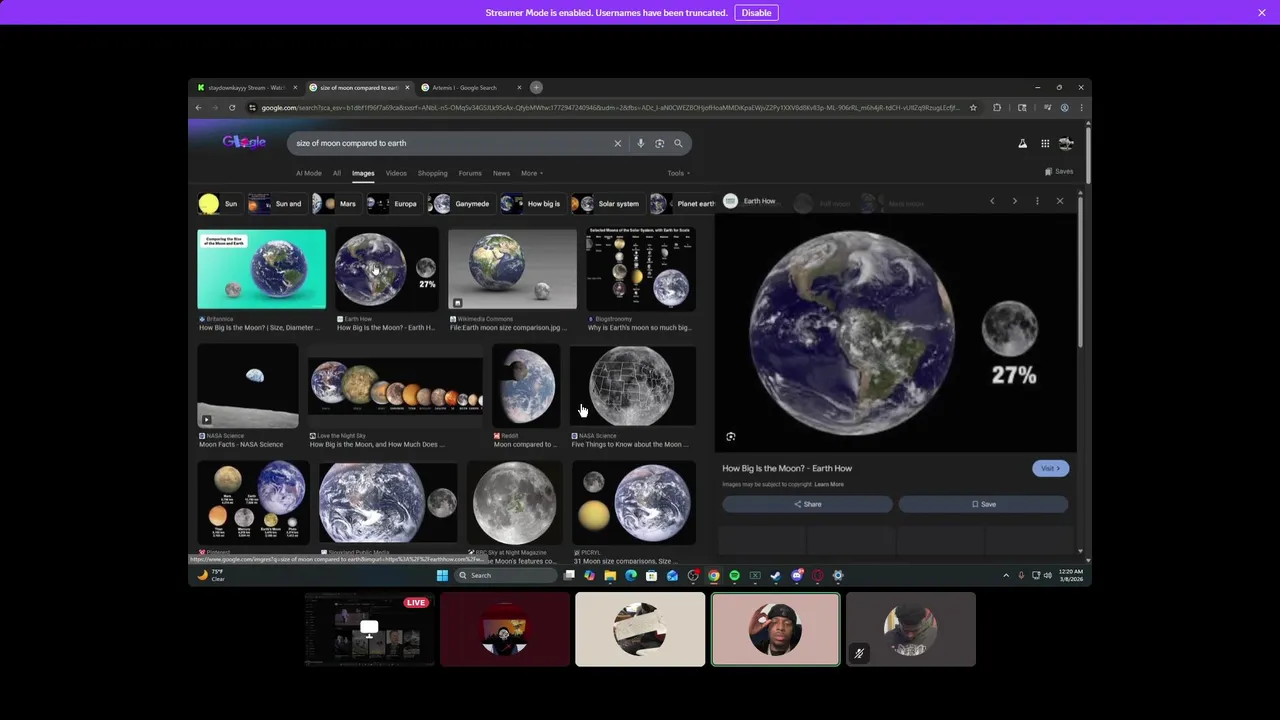1280x720 pixels.
Task: Dismiss the Streamer Mode banner with X
Action: click(1262, 13)
